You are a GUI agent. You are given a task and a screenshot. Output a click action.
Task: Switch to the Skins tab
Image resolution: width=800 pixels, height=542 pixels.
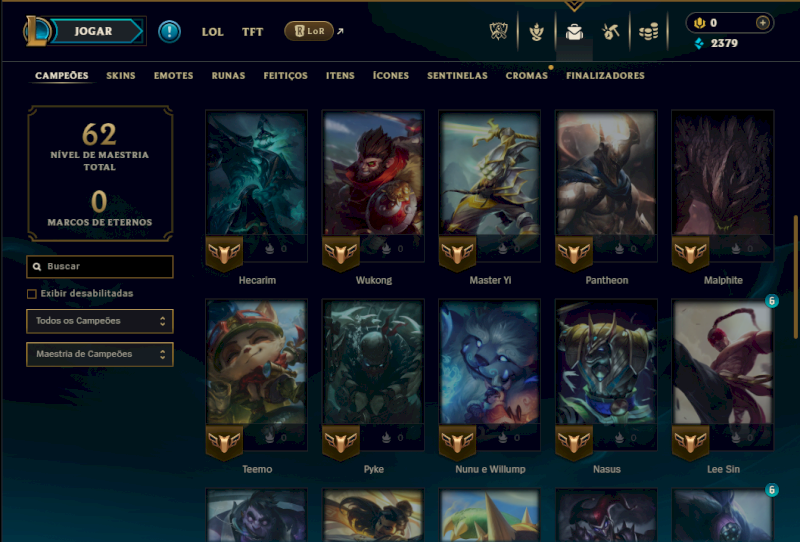coord(121,76)
